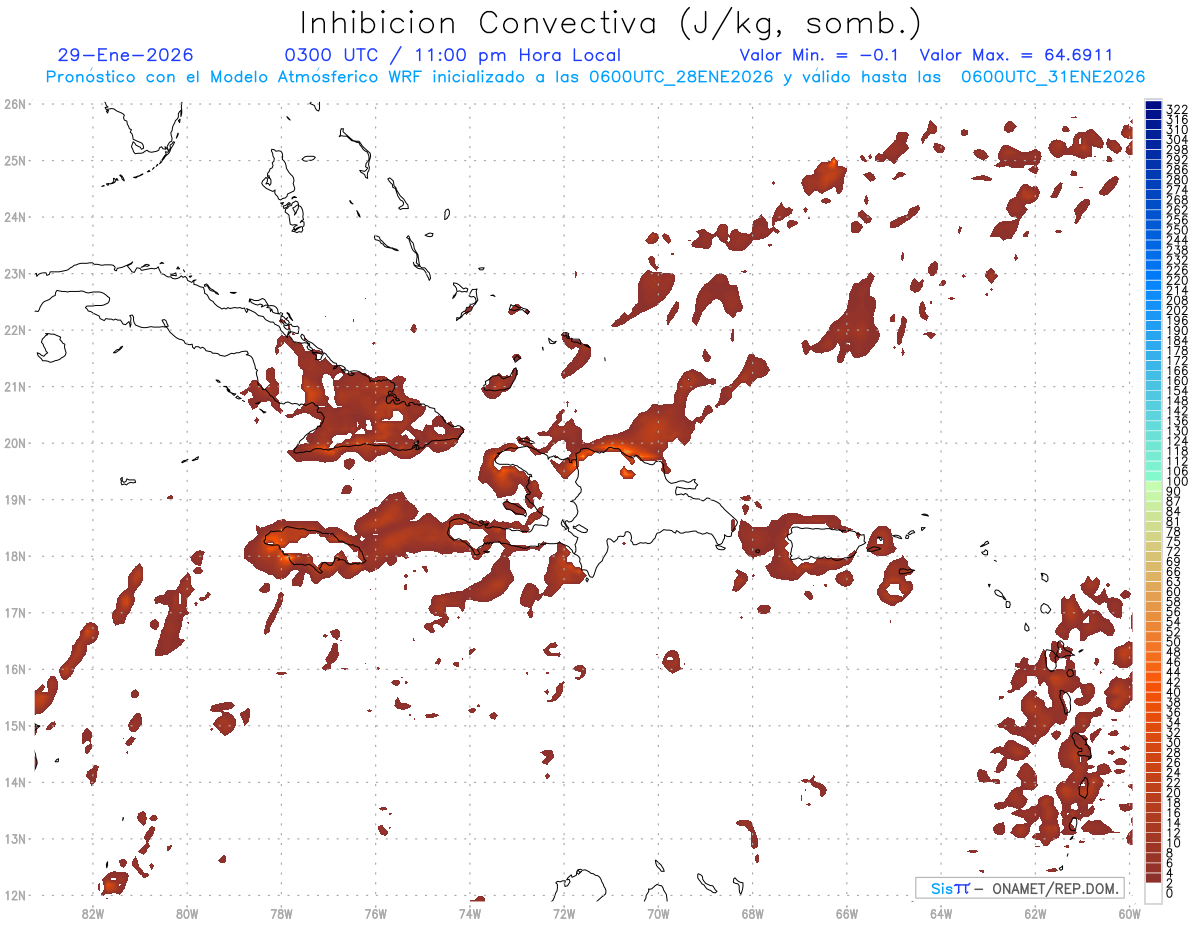Click the '78W' longitude label
1200x927 pixels.
tap(281, 913)
